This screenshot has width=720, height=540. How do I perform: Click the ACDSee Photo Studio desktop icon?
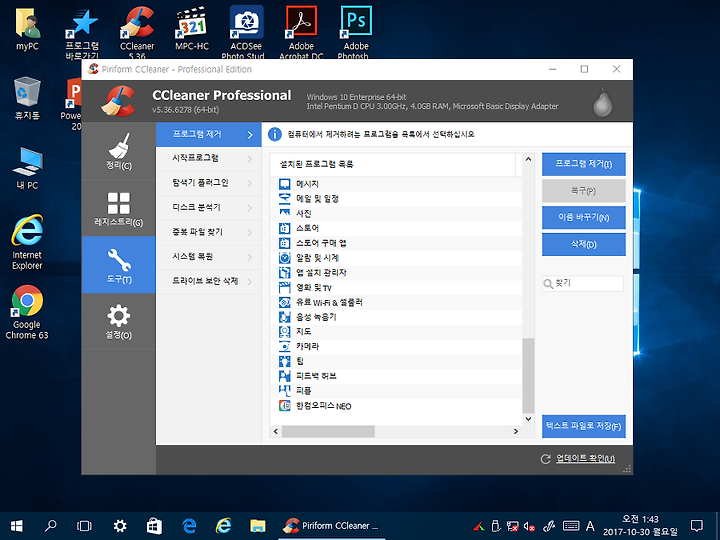(x=246, y=32)
